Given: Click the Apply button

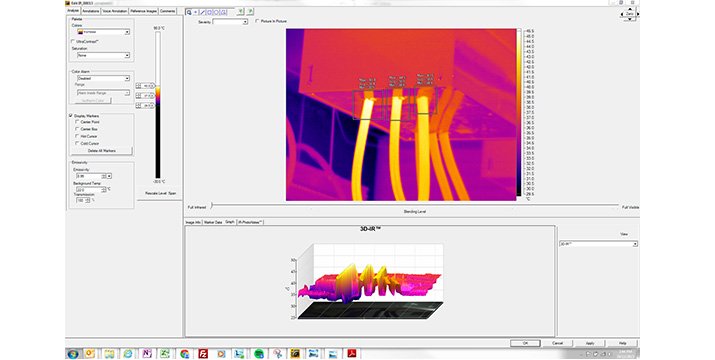Looking at the screenshot, I should [x=590, y=343].
